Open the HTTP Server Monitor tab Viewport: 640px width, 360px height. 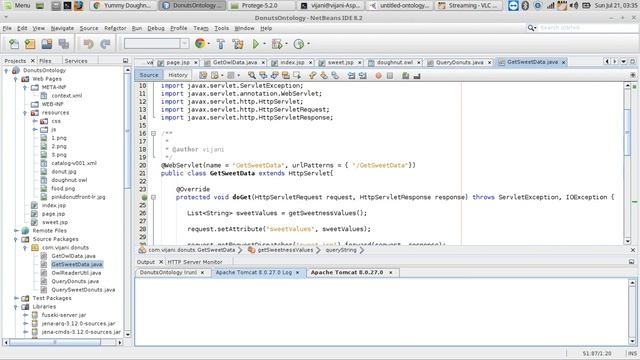click(x=195, y=262)
